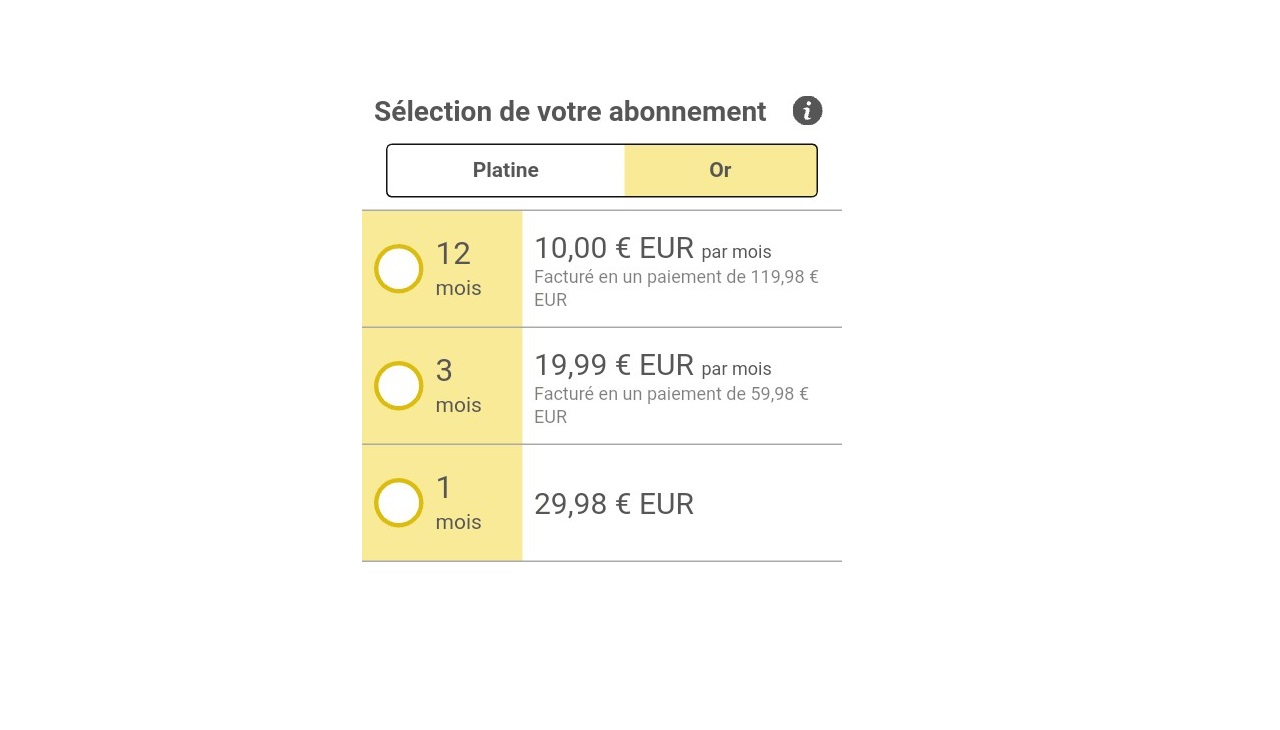Click "par mois" beside 10,00 € EUR
Viewport: 1280px width, 730px height.
pos(736,252)
